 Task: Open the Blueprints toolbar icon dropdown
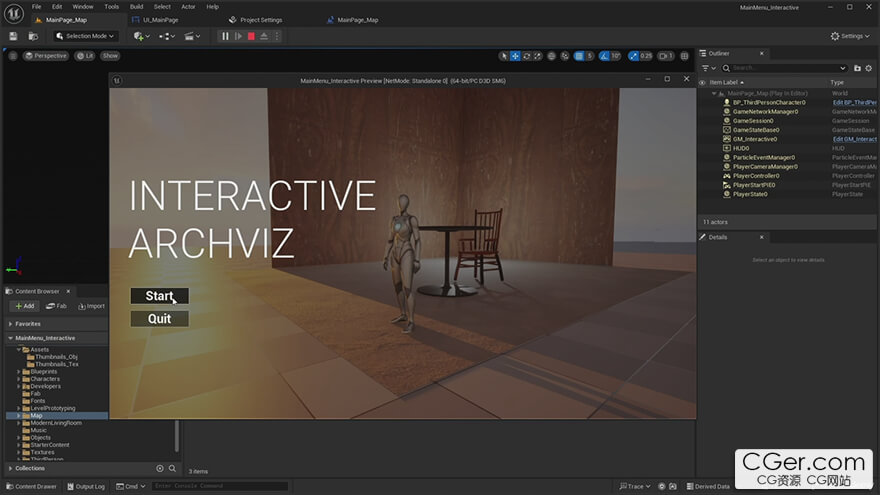tap(167, 36)
